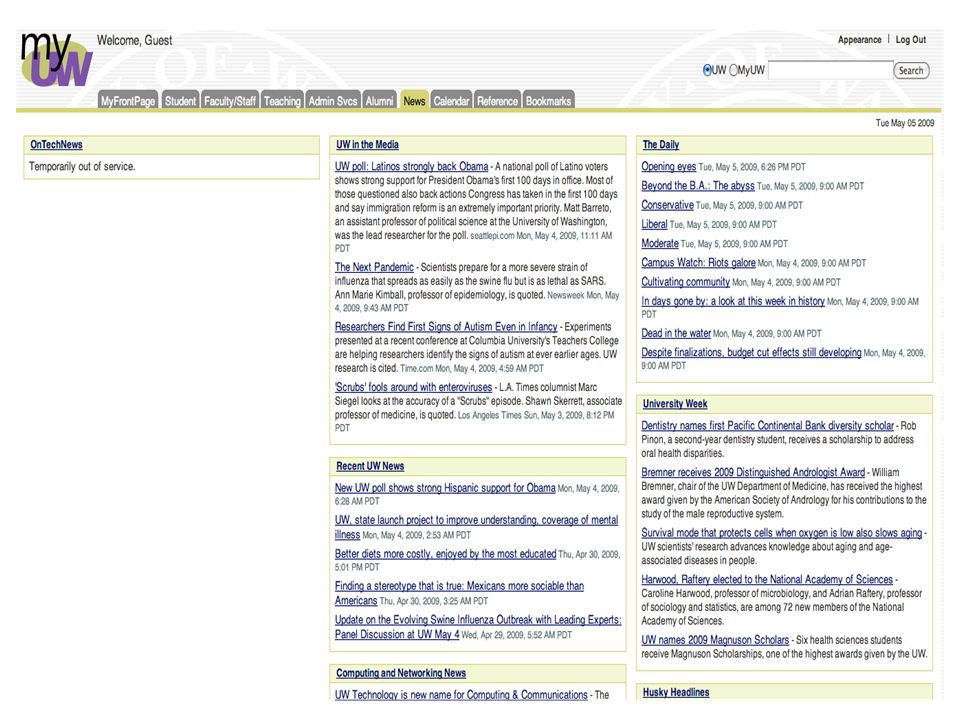Open 'Update on the Evolving Swine Influenza' link

click(478, 627)
